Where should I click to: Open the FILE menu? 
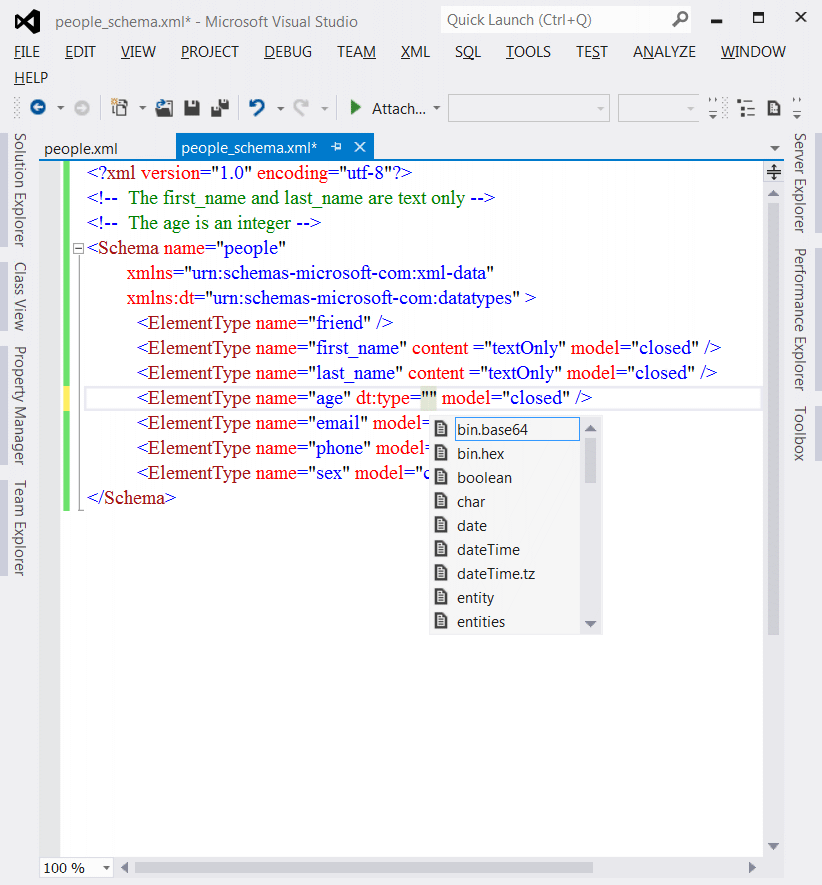pos(27,52)
